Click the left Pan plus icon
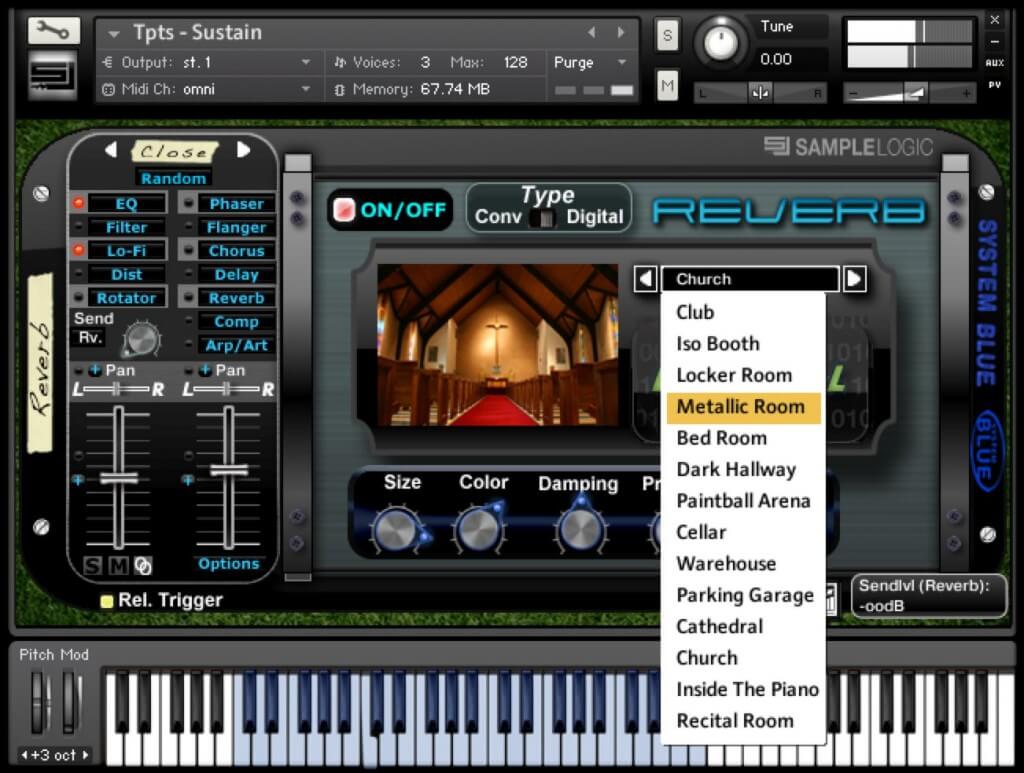The image size is (1024, 773). pyautogui.click(x=95, y=370)
